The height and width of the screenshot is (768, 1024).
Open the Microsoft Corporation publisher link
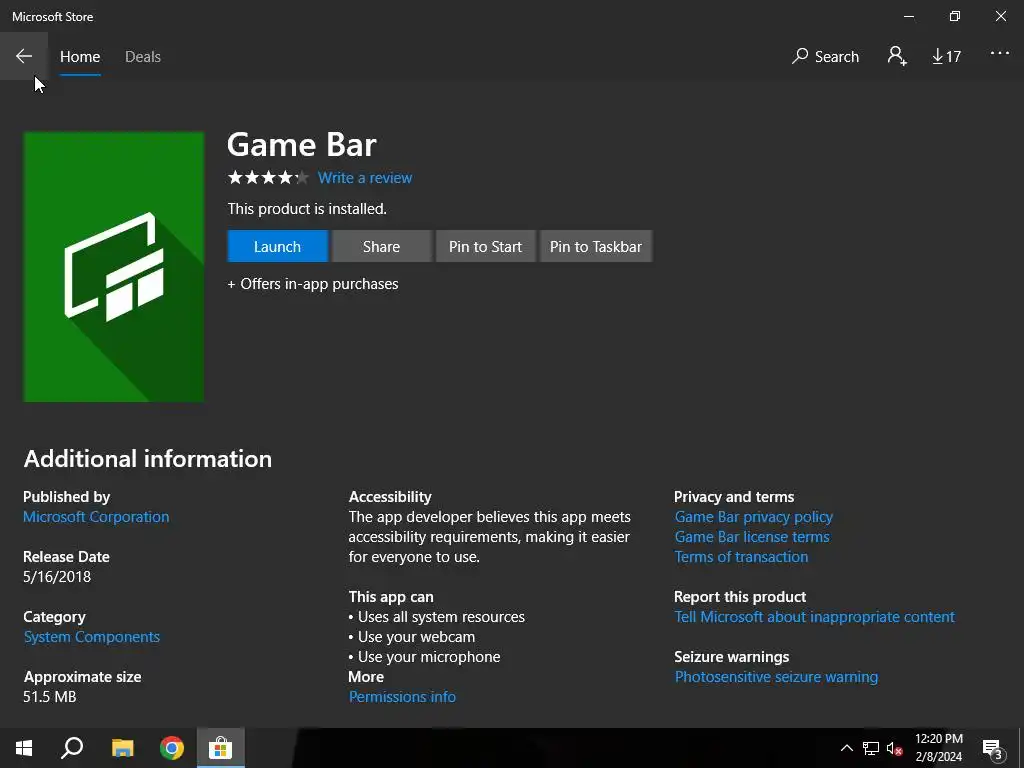[x=96, y=517]
